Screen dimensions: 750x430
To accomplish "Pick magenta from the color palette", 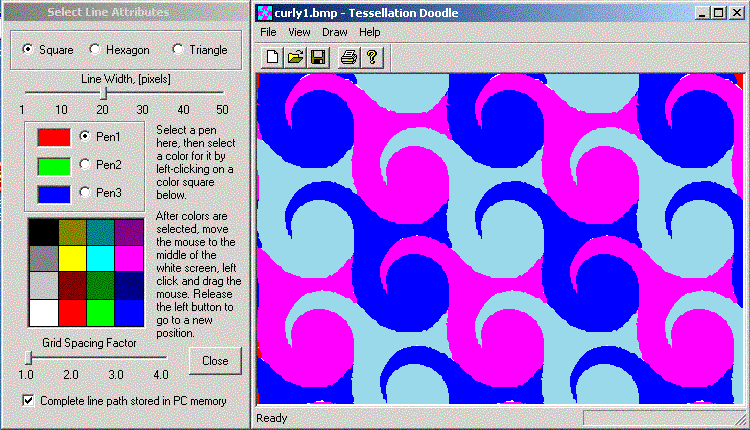I will tap(129, 259).
